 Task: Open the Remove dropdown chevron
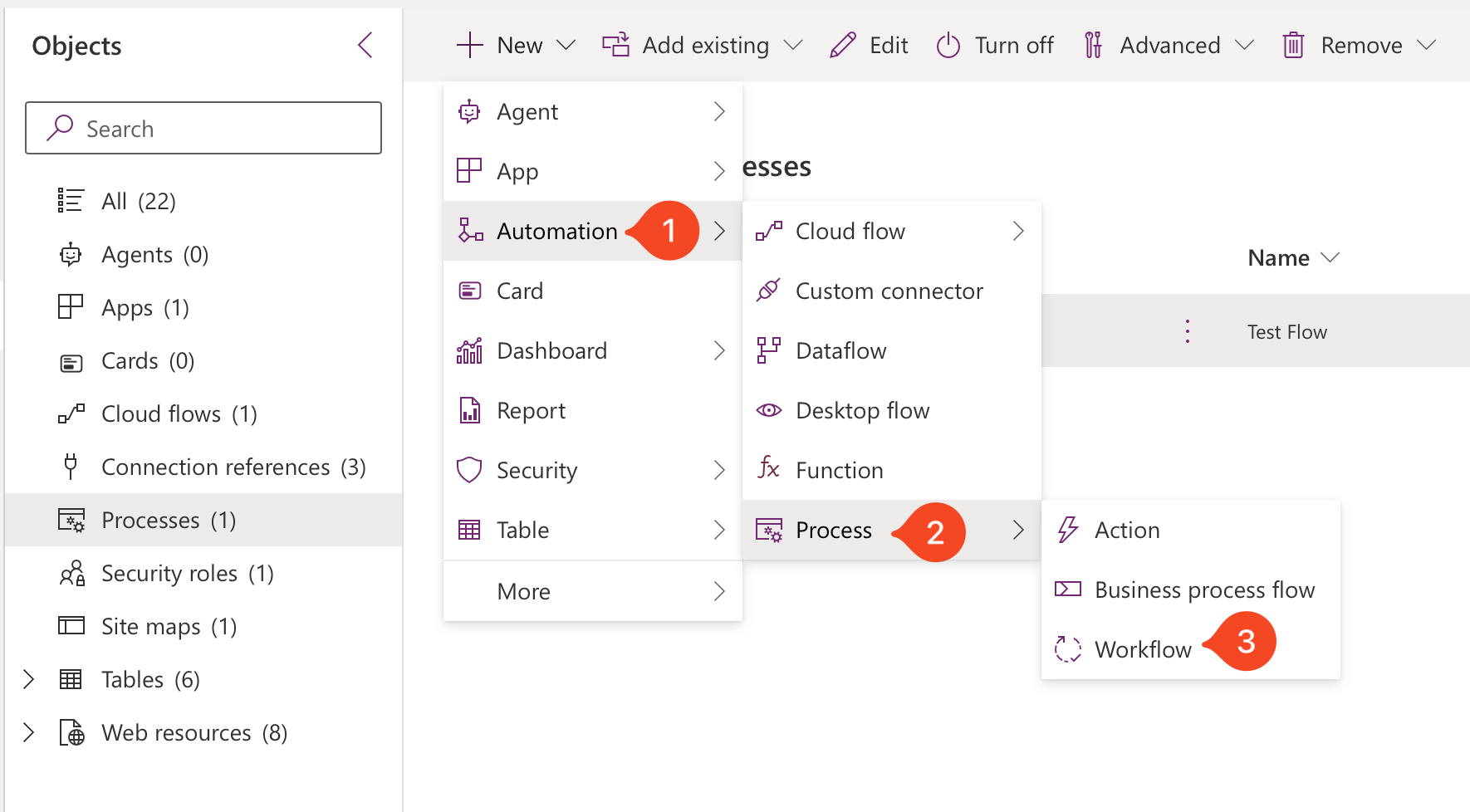[1426, 45]
